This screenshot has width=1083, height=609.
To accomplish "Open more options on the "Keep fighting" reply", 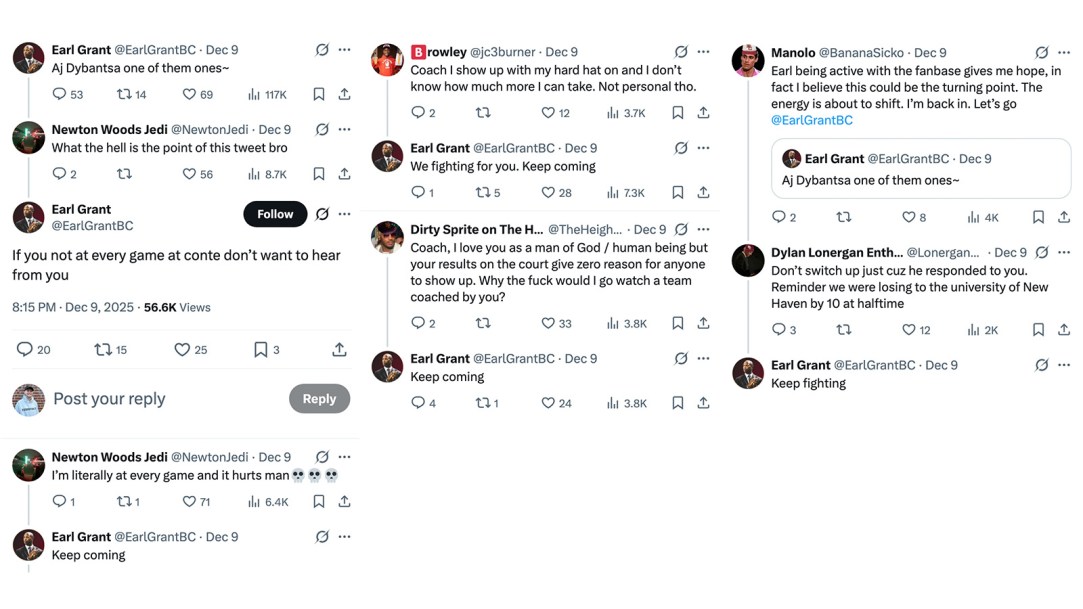I will (x=1063, y=365).
